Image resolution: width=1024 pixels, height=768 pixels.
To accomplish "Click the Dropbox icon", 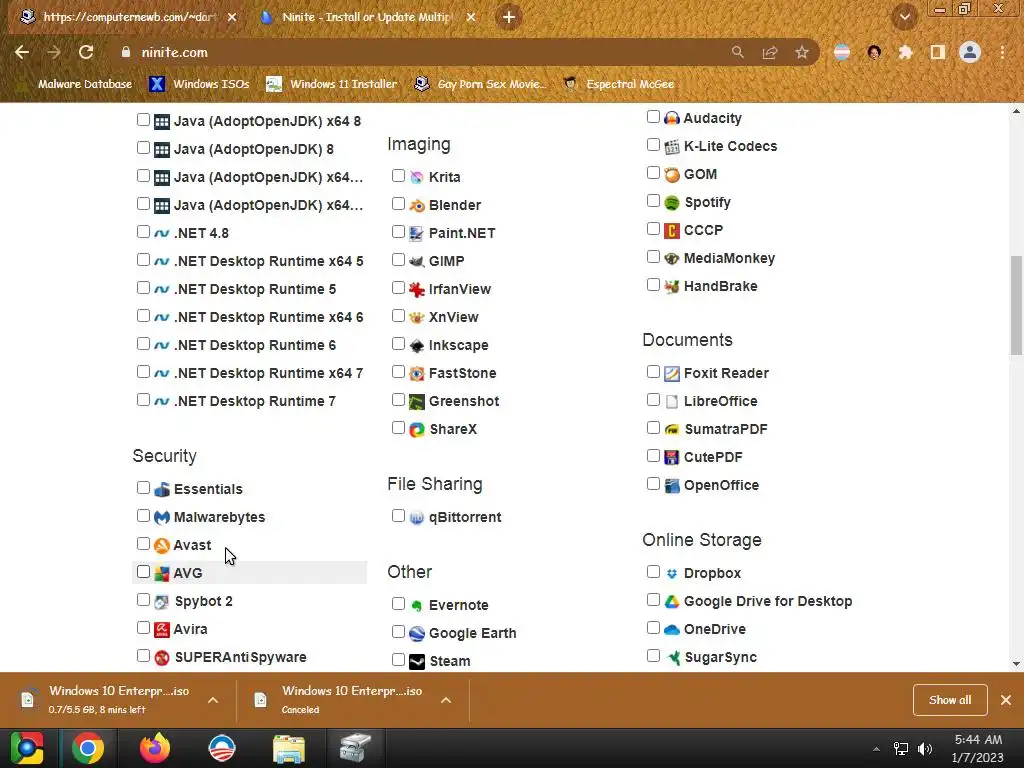I will [671, 573].
